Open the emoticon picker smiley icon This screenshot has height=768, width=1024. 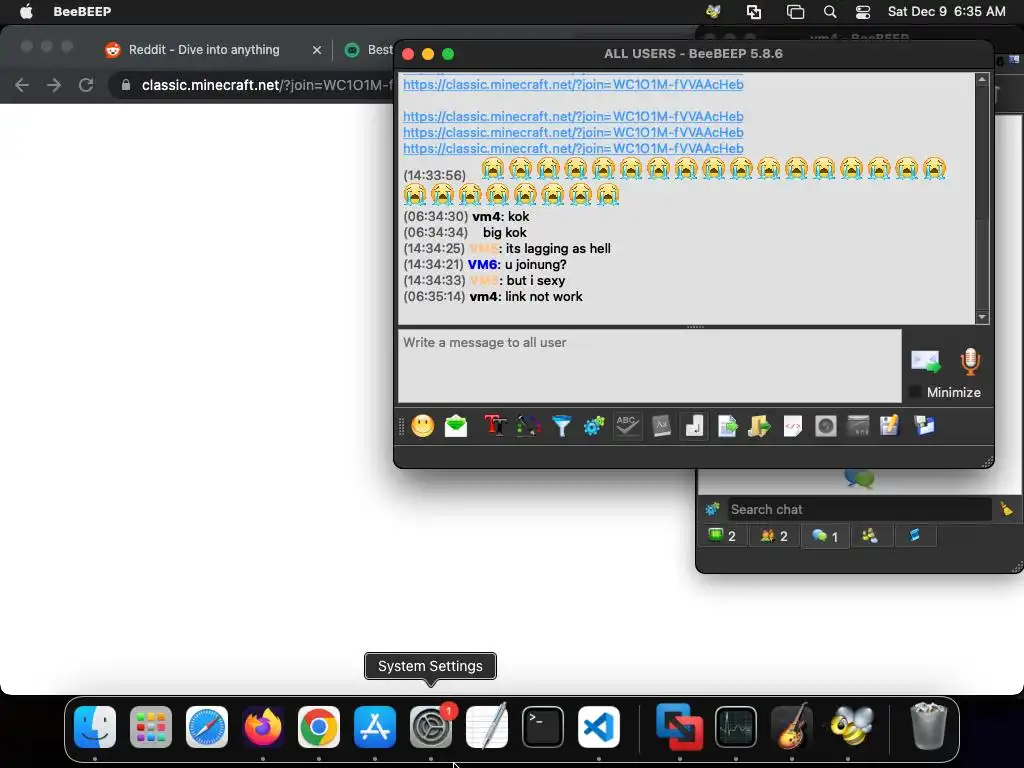tap(423, 426)
